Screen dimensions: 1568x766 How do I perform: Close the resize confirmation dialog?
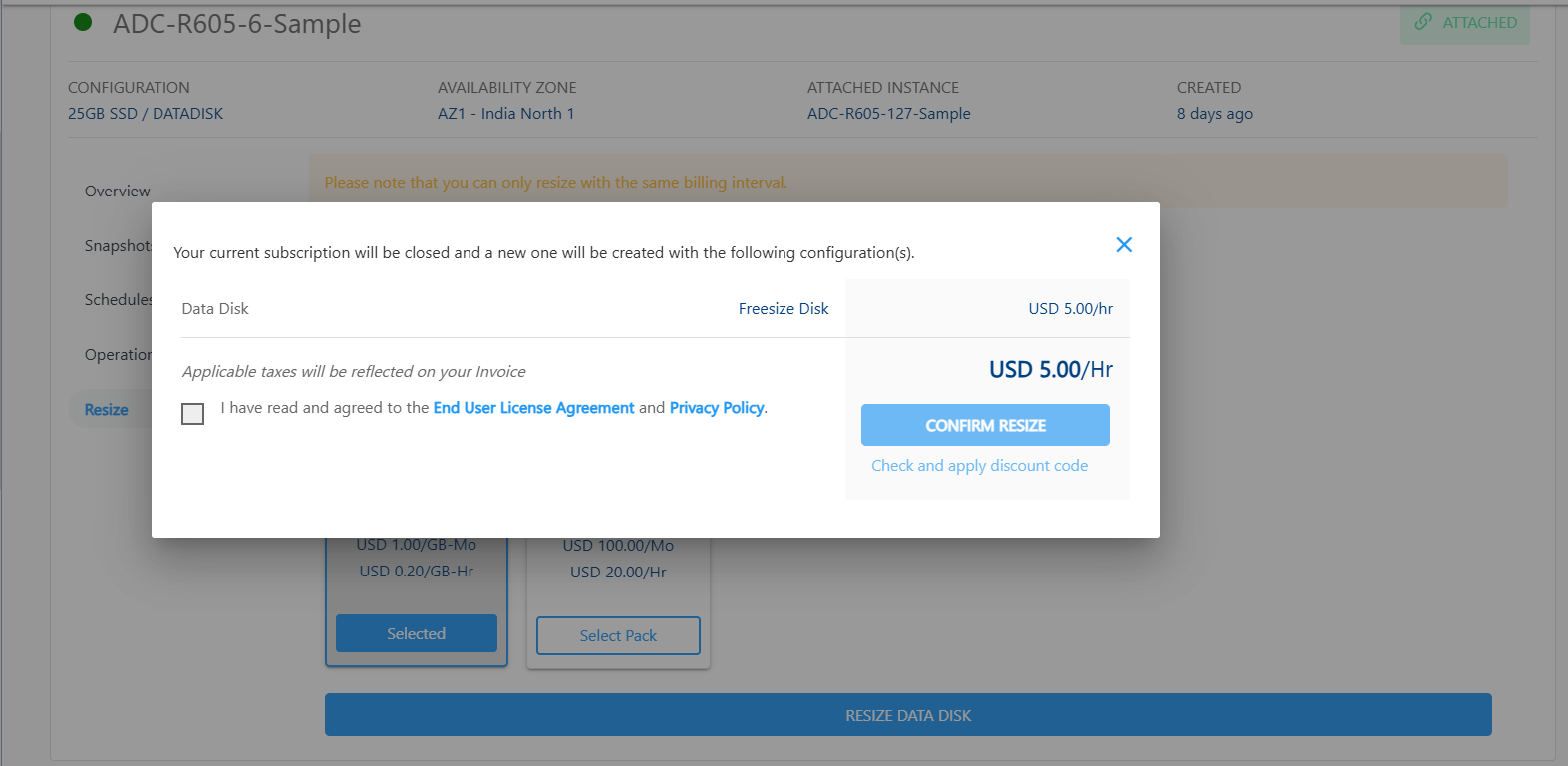[1124, 245]
